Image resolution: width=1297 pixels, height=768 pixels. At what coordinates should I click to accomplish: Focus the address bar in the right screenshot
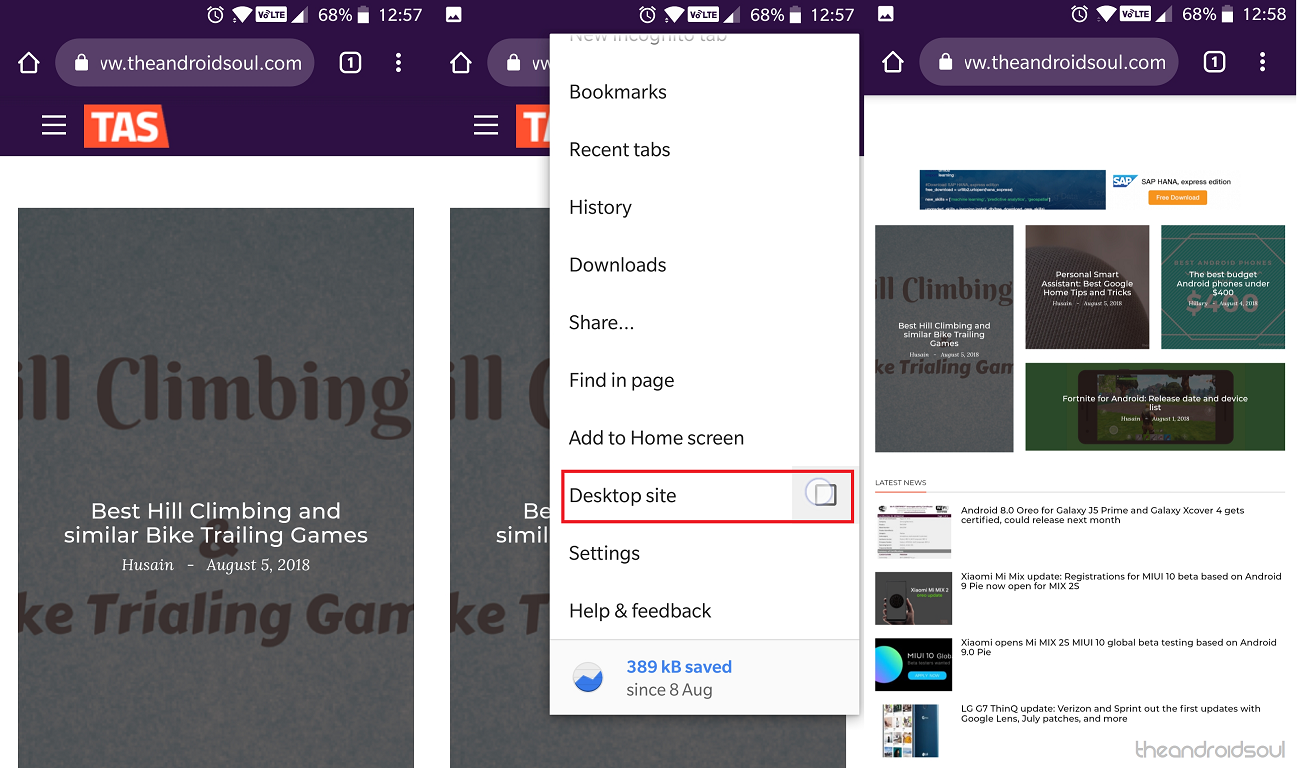coord(1050,63)
